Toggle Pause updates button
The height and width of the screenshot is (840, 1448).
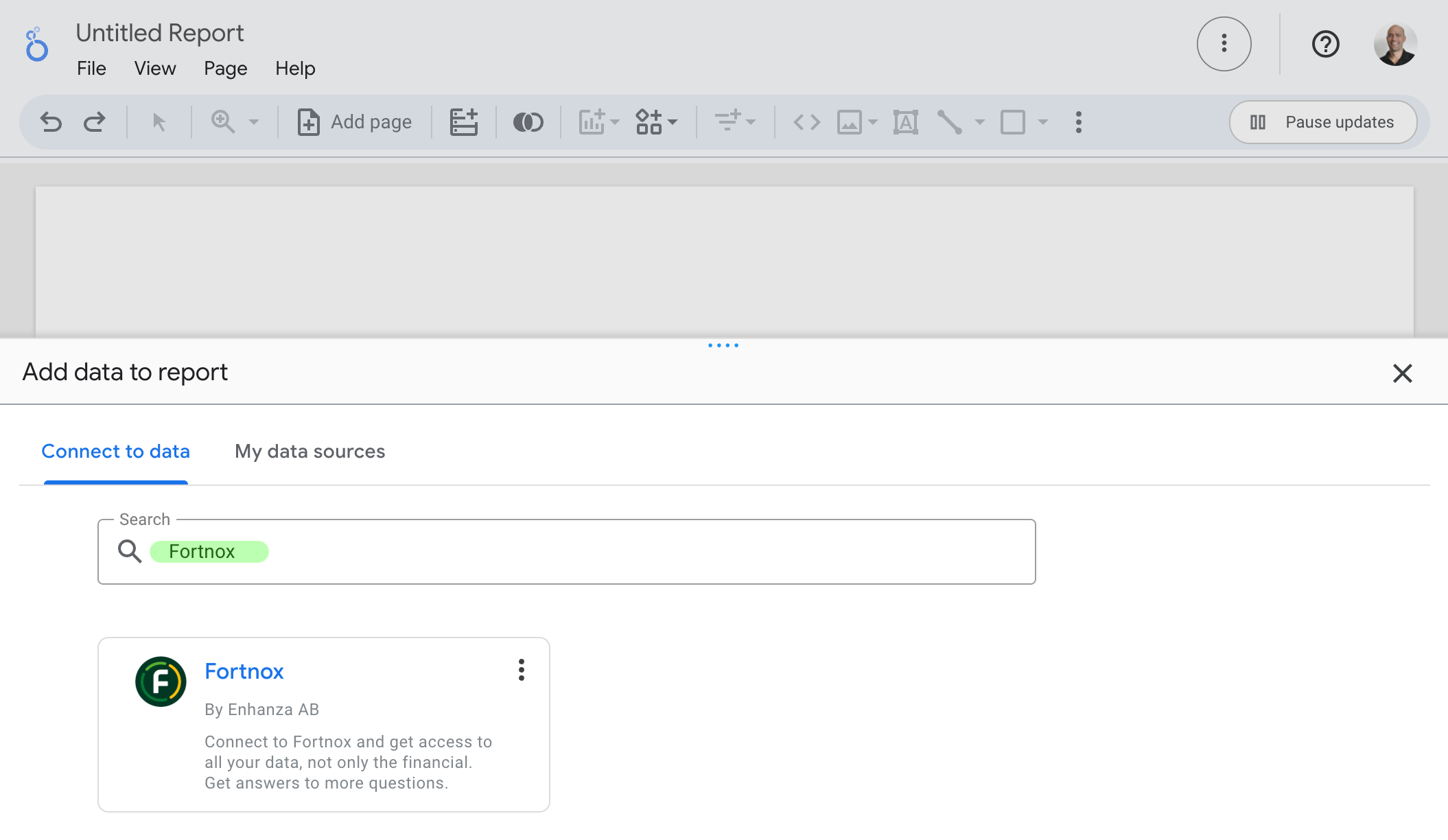(x=1322, y=122)
